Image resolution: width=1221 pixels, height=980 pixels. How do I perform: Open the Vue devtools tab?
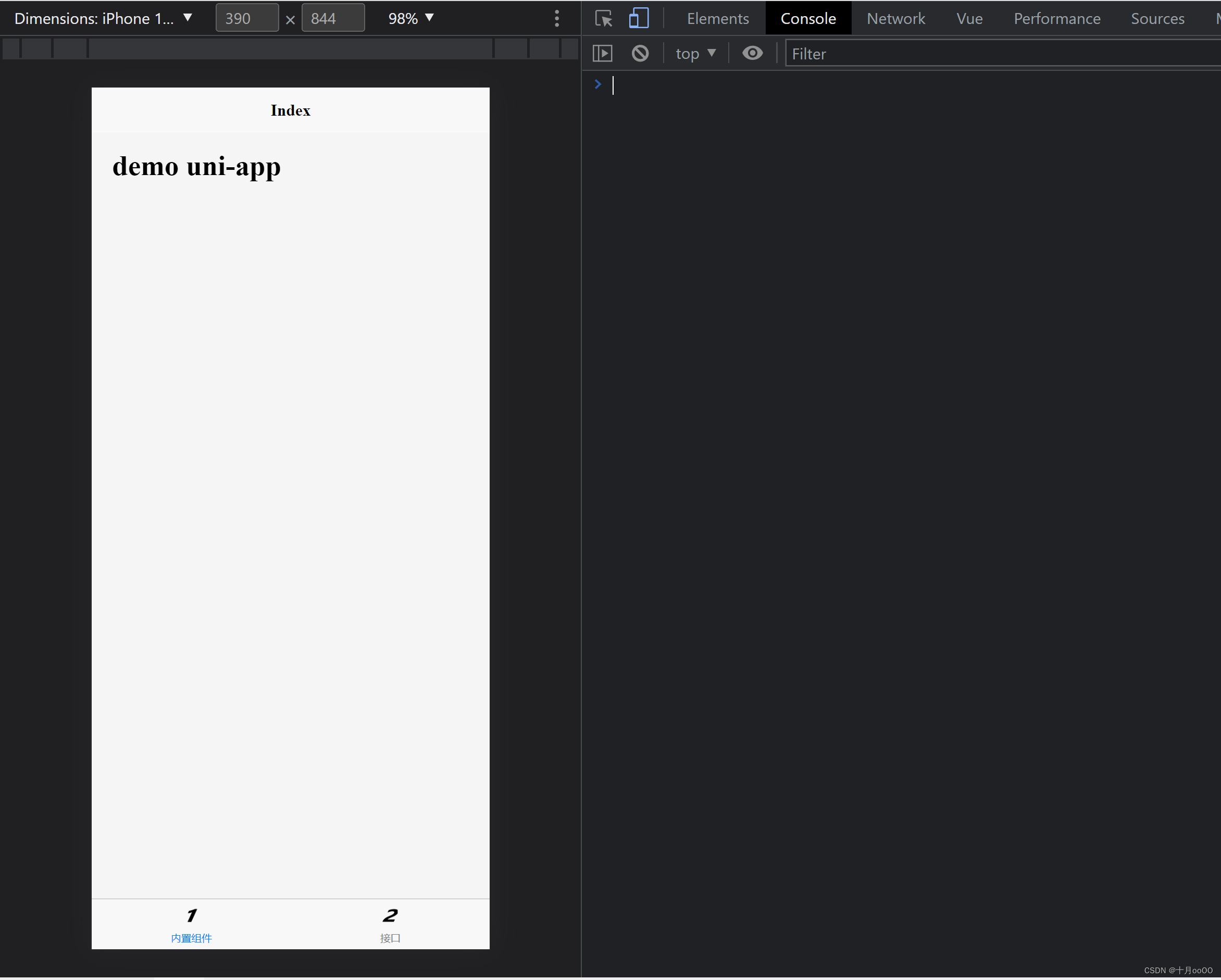pyautogui.click(x=969, y=19)
